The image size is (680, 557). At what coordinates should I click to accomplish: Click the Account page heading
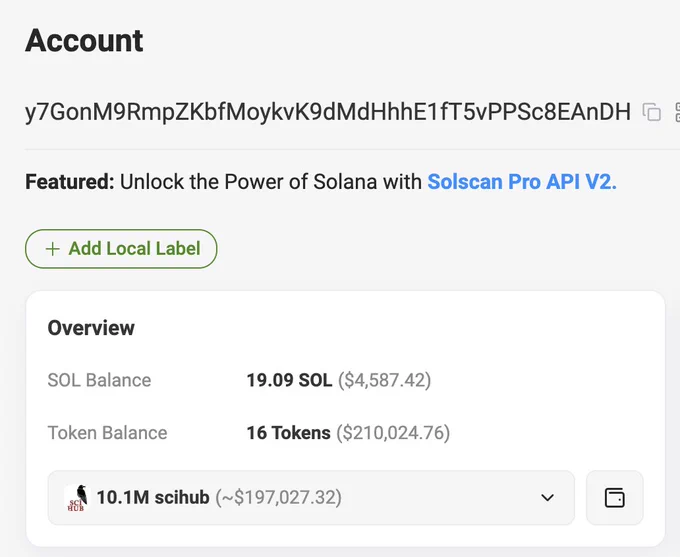pos(84,41)
